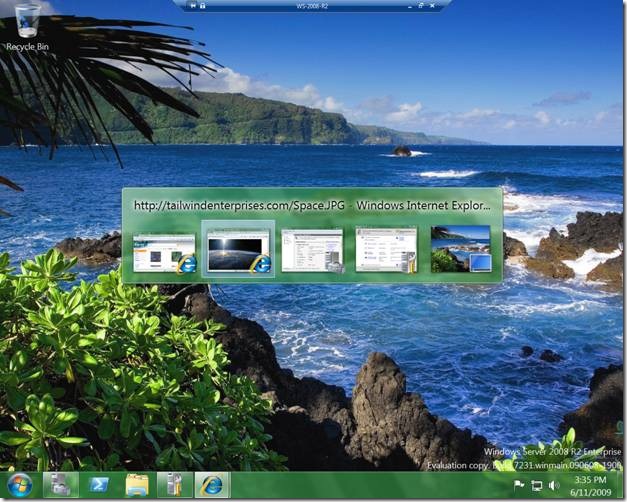The height and width of the screenshot is (502, 627).
Task: Switch to the third window thumbnail
Action: coord(312,249)
